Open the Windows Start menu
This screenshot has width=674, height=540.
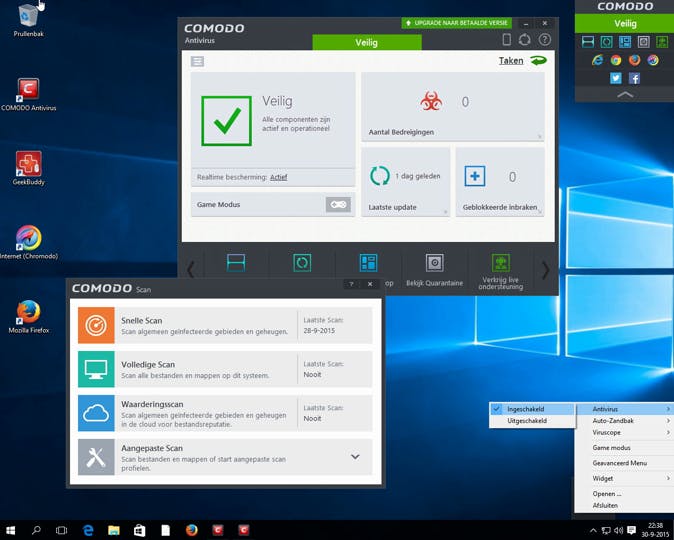click(x=10, y=530)
